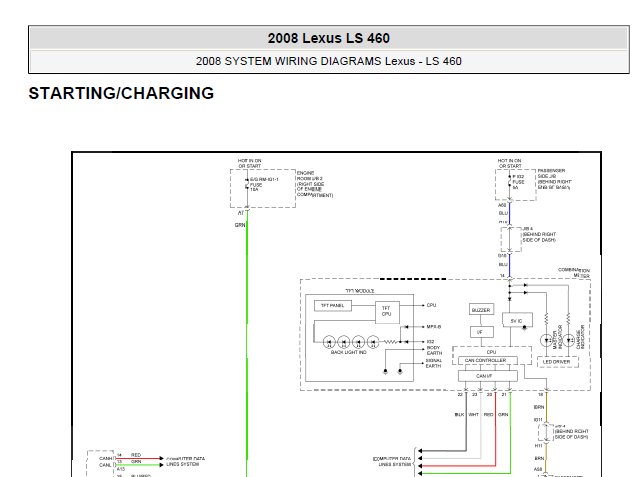Click the charge indicator LED symbol
The height and width of the screenshot is (477, 639).
point(568,340)
